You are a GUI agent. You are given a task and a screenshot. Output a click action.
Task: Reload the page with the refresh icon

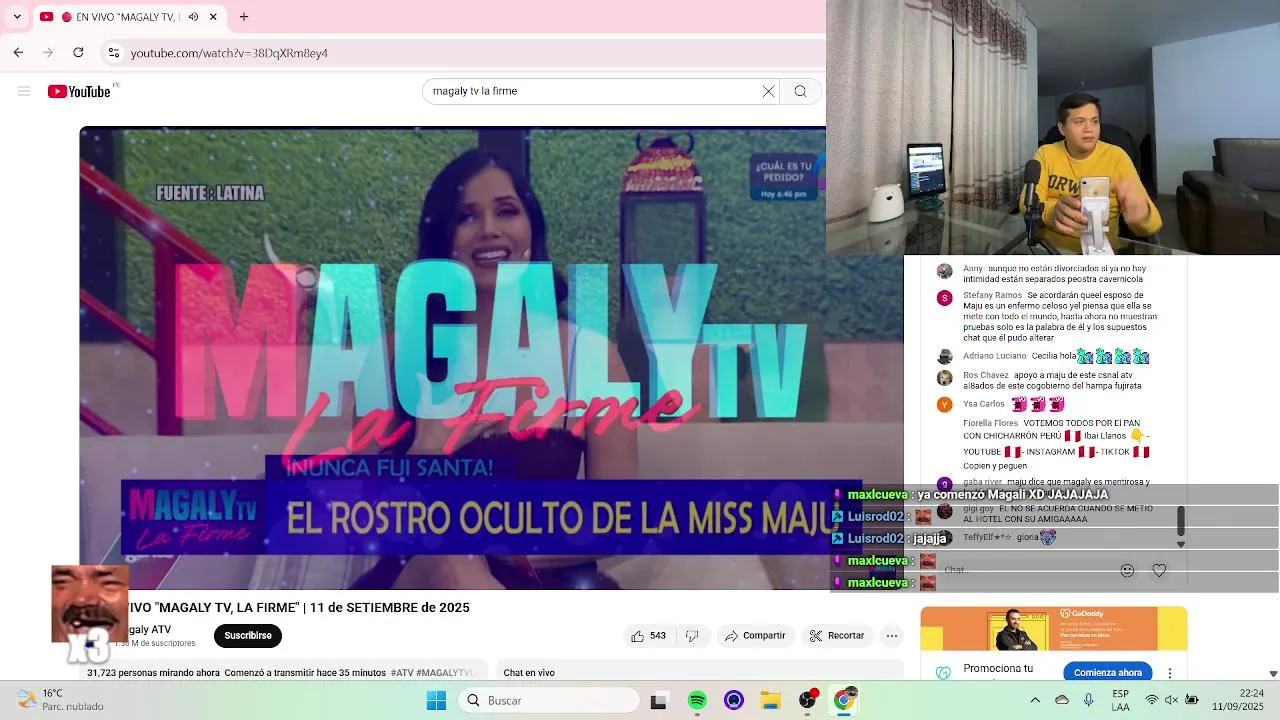coord(78,52)
